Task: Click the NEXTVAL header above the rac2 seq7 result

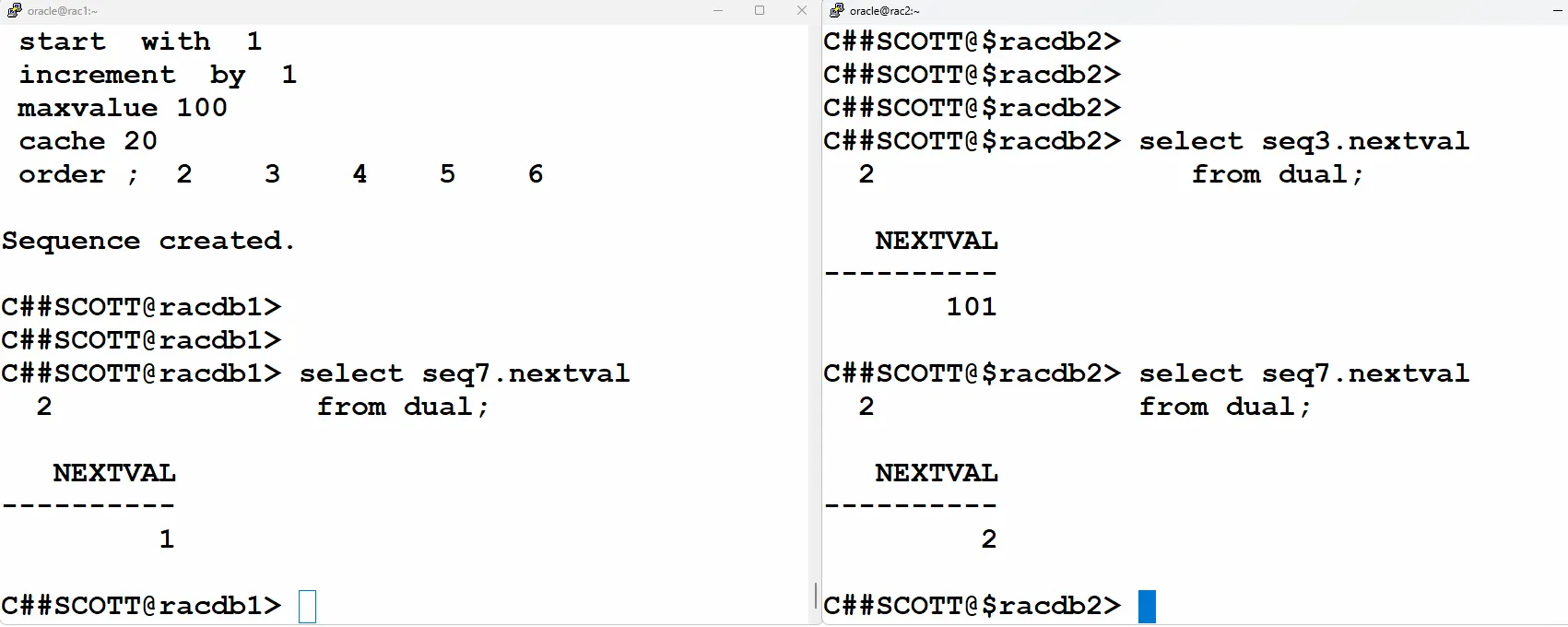Action: [937, 474]
